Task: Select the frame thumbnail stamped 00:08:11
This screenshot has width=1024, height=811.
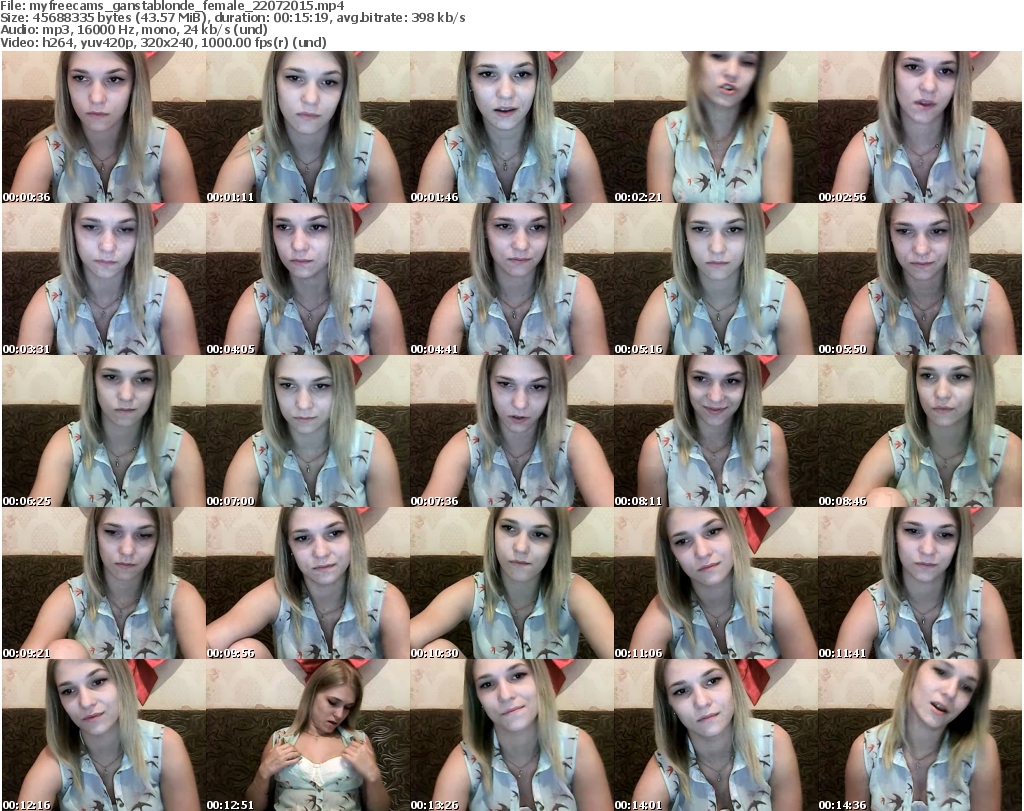Action: (715, 431)
